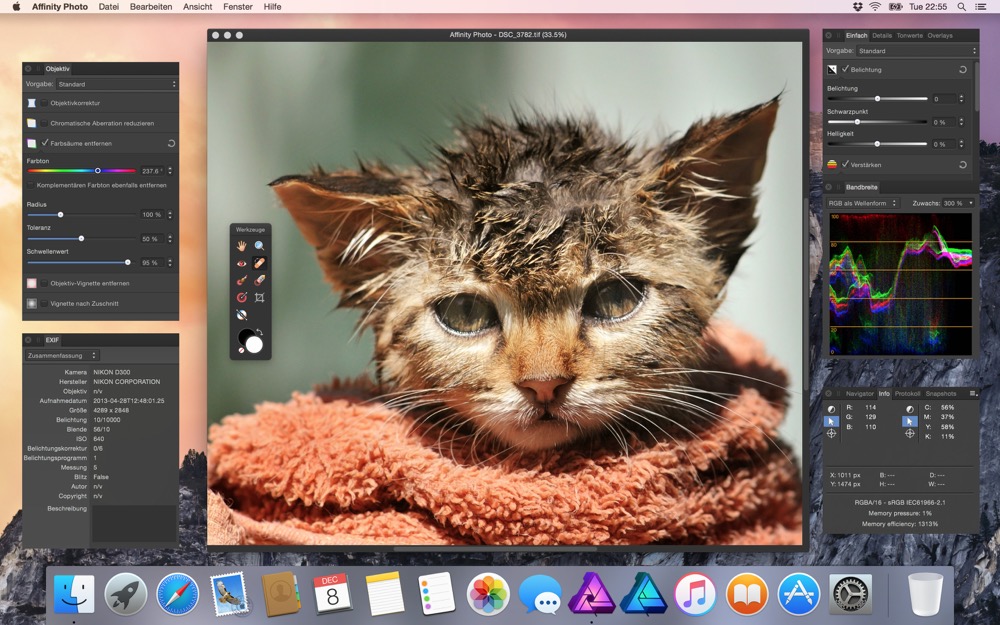Reset the Farbsäume entfernen settings

(x=171, y=144)
